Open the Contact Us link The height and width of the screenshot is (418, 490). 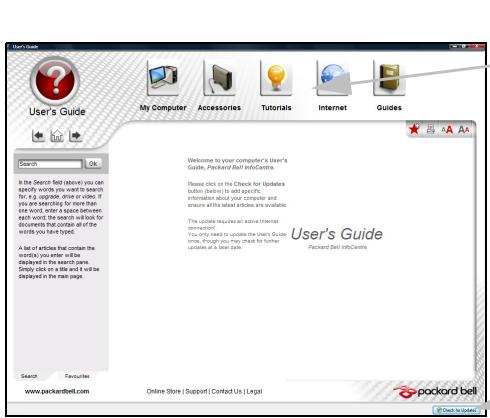pos(227,391)
